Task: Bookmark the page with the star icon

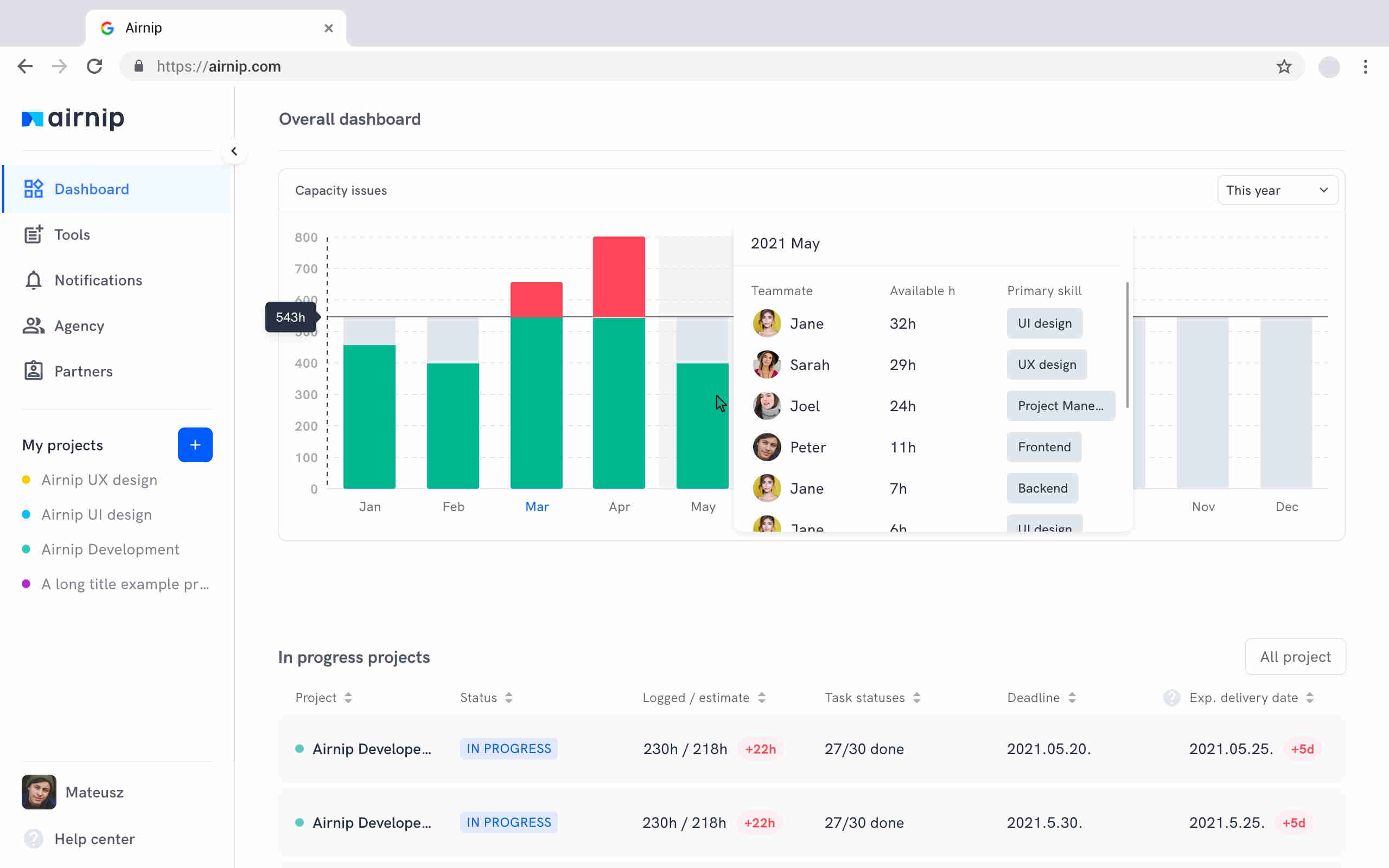Action: [x=1284, y=67]
